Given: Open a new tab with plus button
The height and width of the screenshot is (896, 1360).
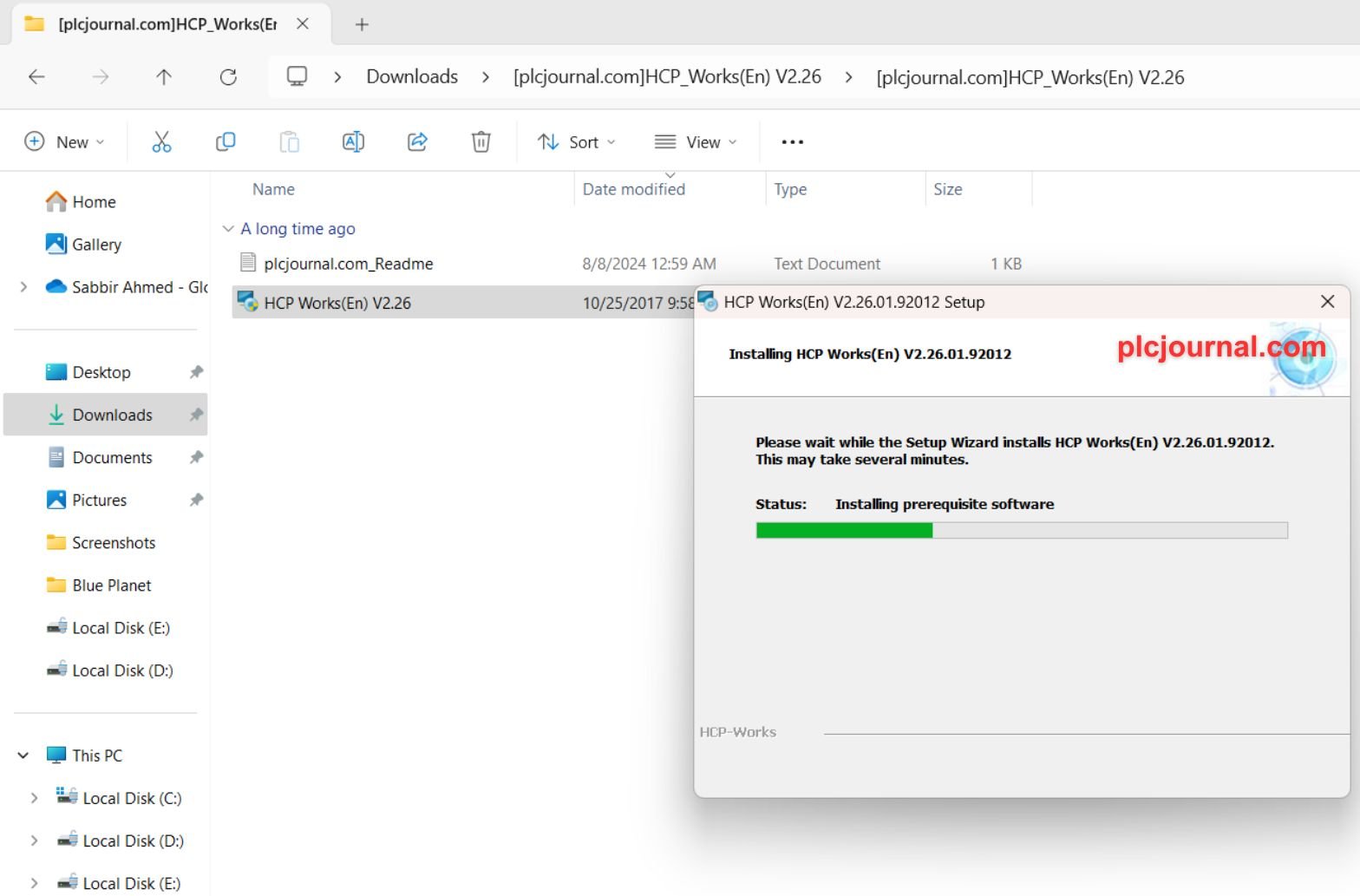Looking at the screenshot, I should click(363, 24).
